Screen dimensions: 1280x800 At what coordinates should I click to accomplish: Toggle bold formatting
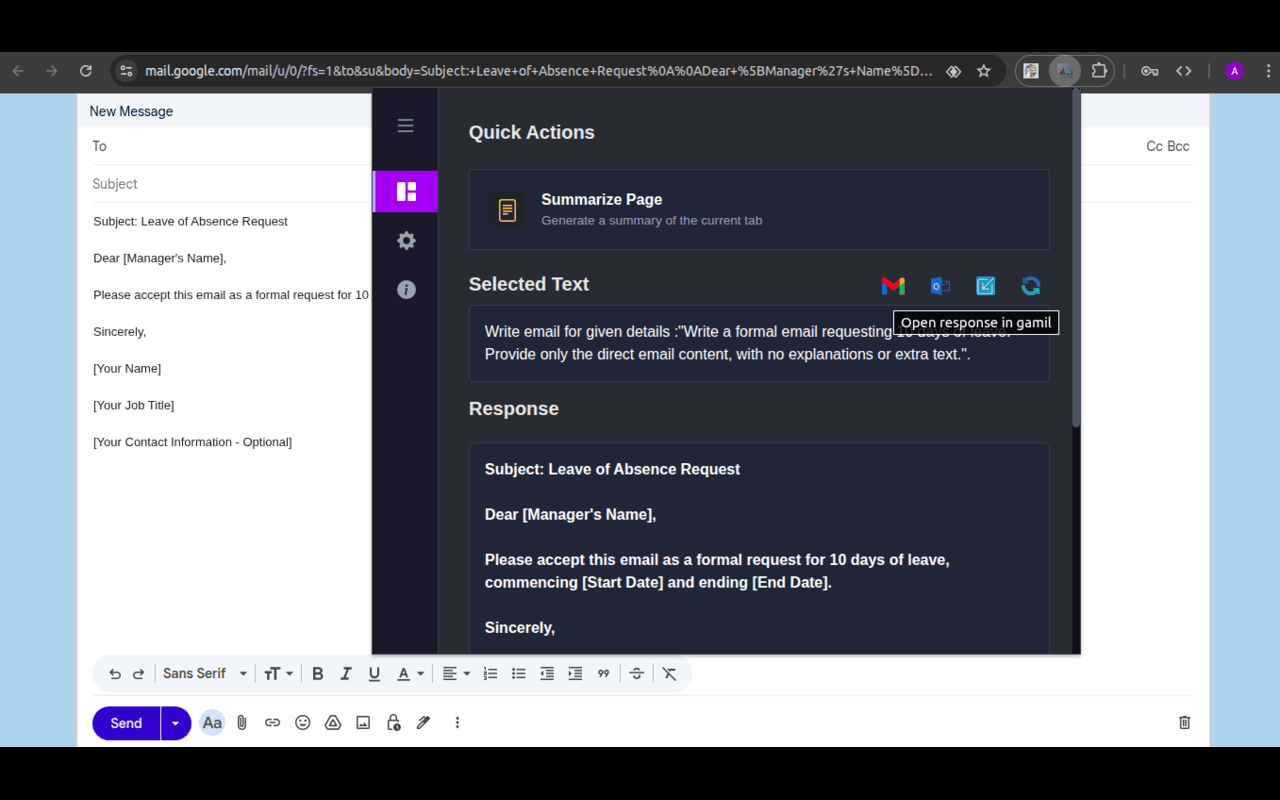[318, 674]
